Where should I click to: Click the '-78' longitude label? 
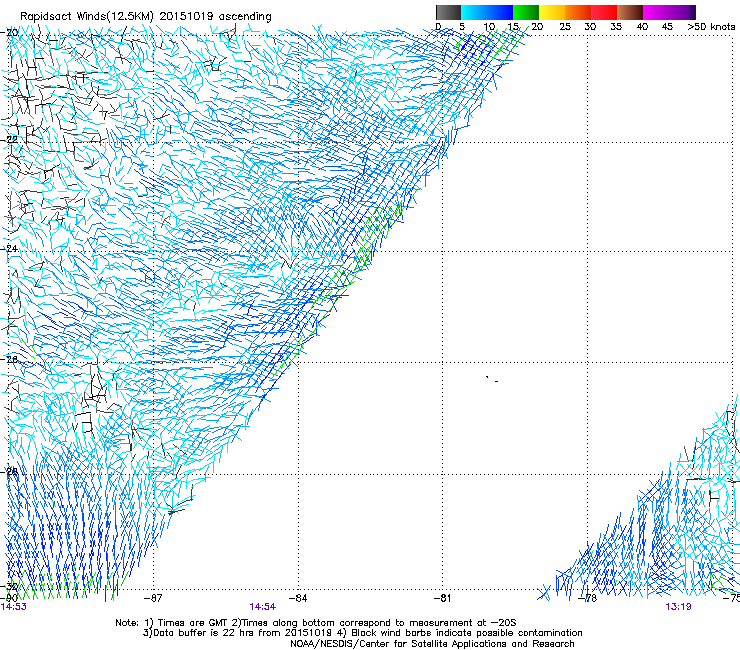(x=588, y=599)
